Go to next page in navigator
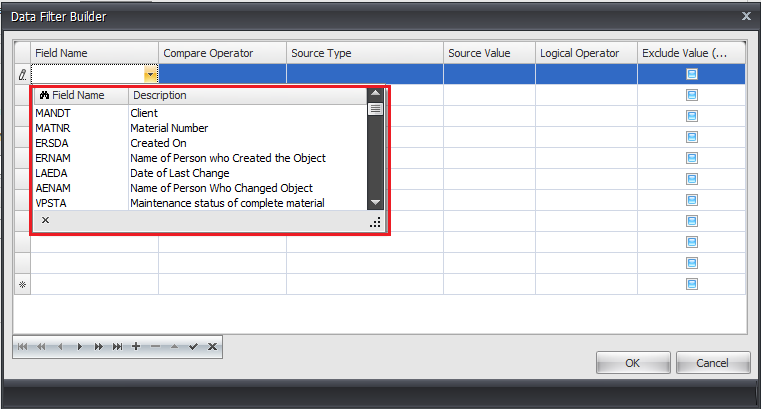 [x=98, y=346]
